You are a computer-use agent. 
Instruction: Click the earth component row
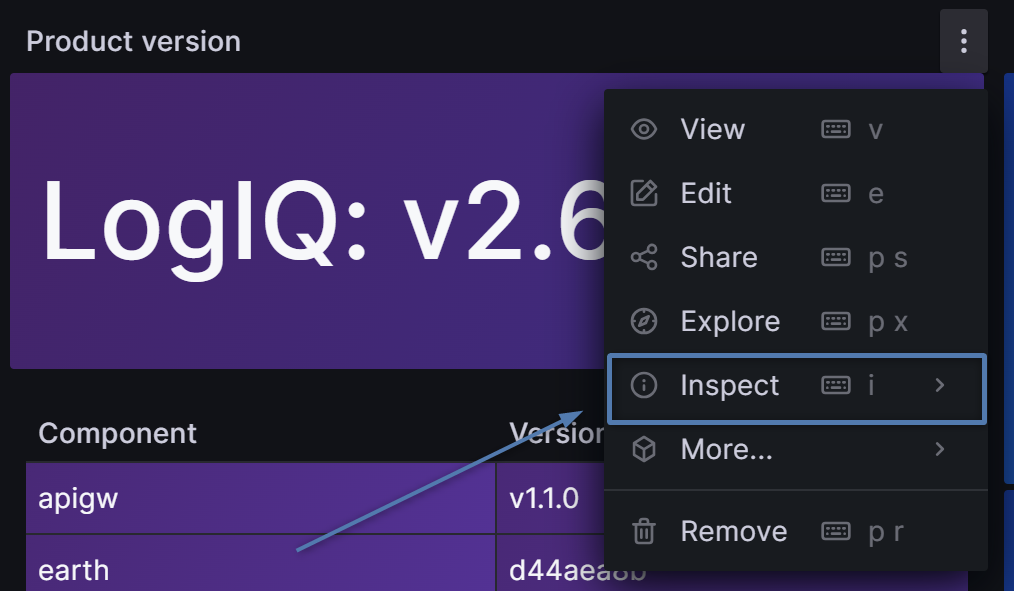73,570
